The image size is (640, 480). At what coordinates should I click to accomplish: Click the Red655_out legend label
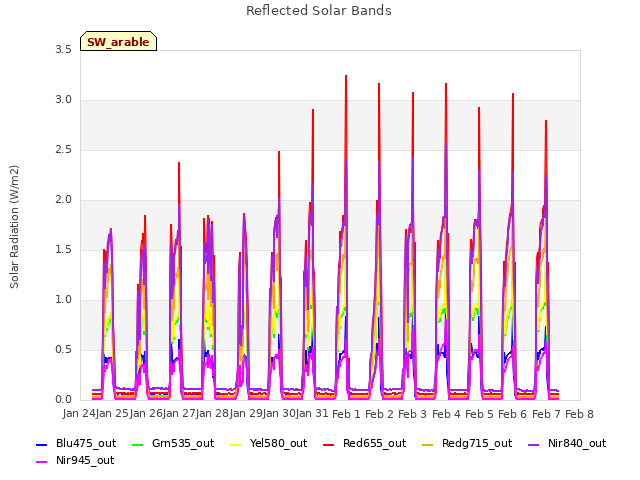click(x=374, y=443)
